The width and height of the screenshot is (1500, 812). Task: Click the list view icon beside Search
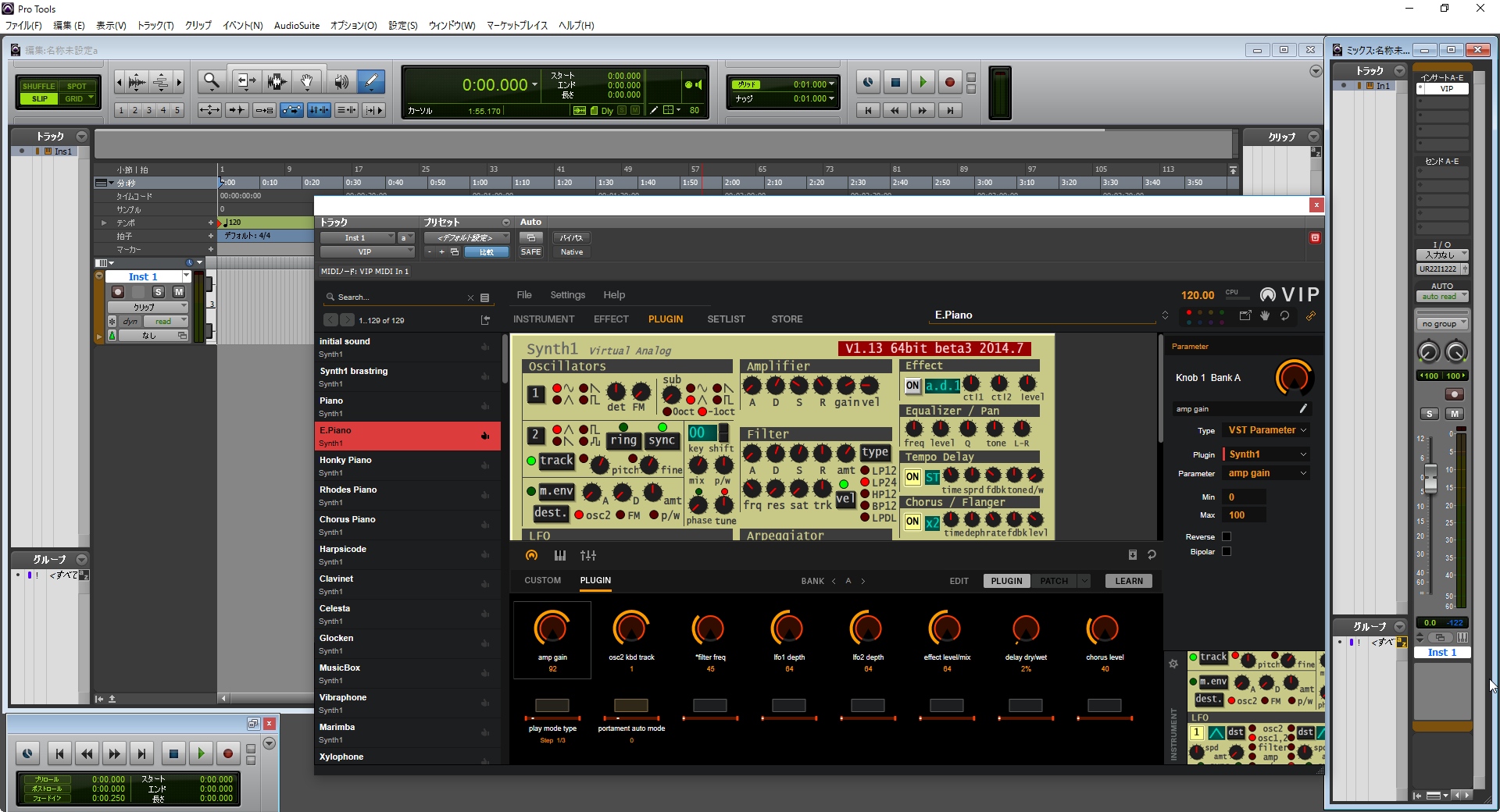coord(484,297)
